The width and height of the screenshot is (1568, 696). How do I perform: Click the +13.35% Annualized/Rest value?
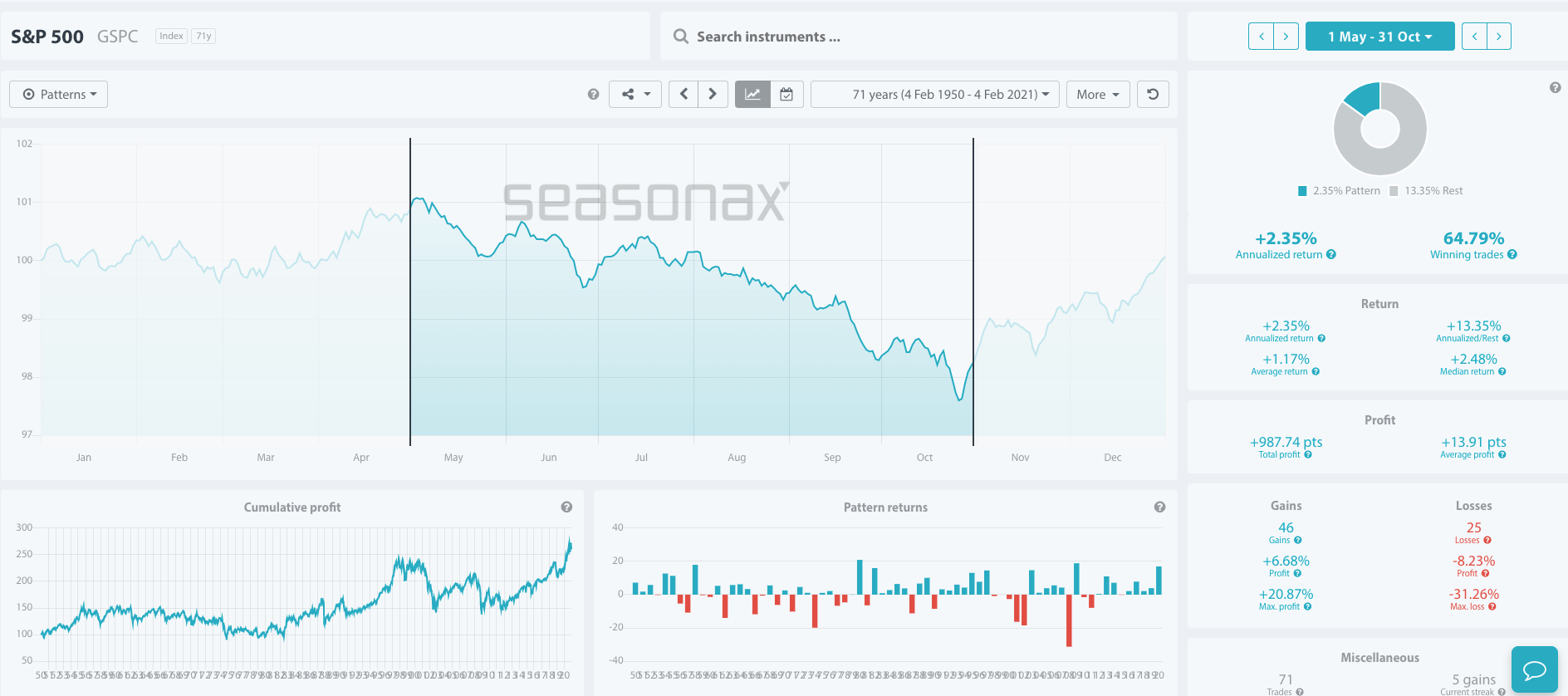(x=1473, y=326)
